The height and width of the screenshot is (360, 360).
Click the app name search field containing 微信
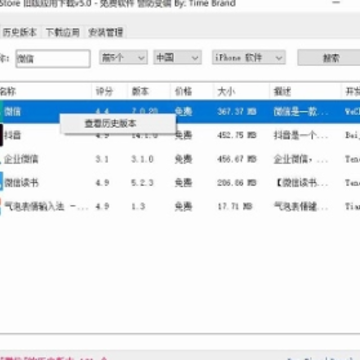53,59
